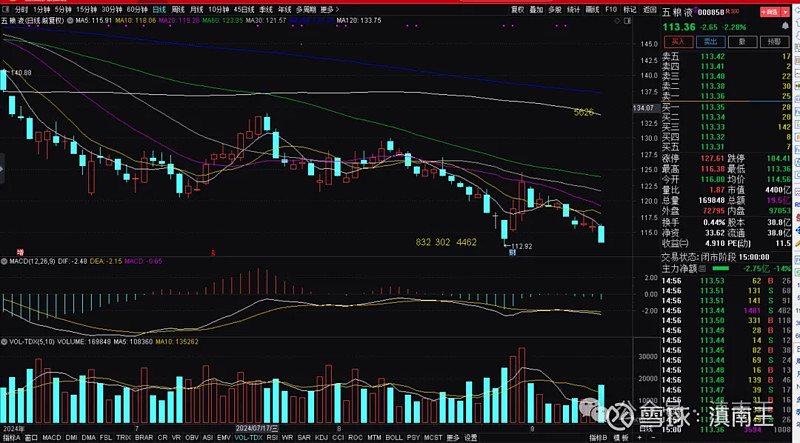This screenshot has width=800, height=443.
Task: Switch to 月线 monthly chart
Action: 196,10
